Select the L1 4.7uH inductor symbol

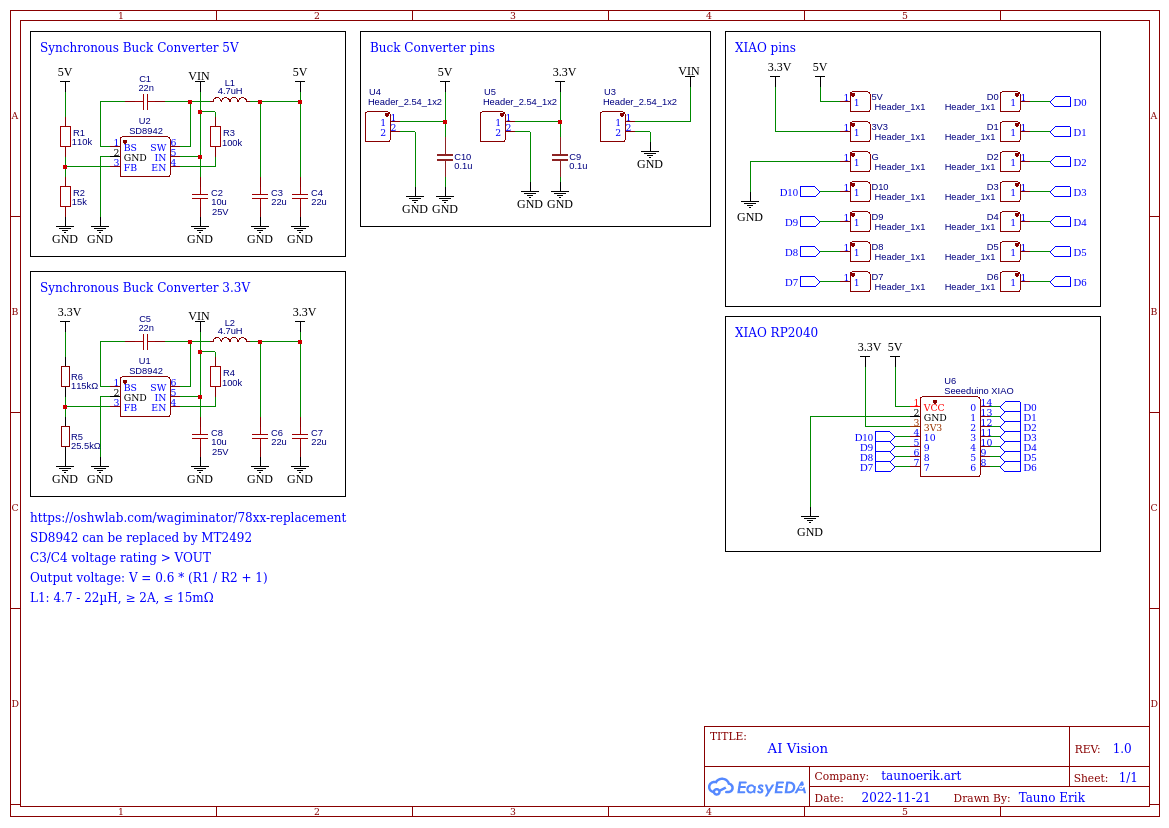[230, 101]
